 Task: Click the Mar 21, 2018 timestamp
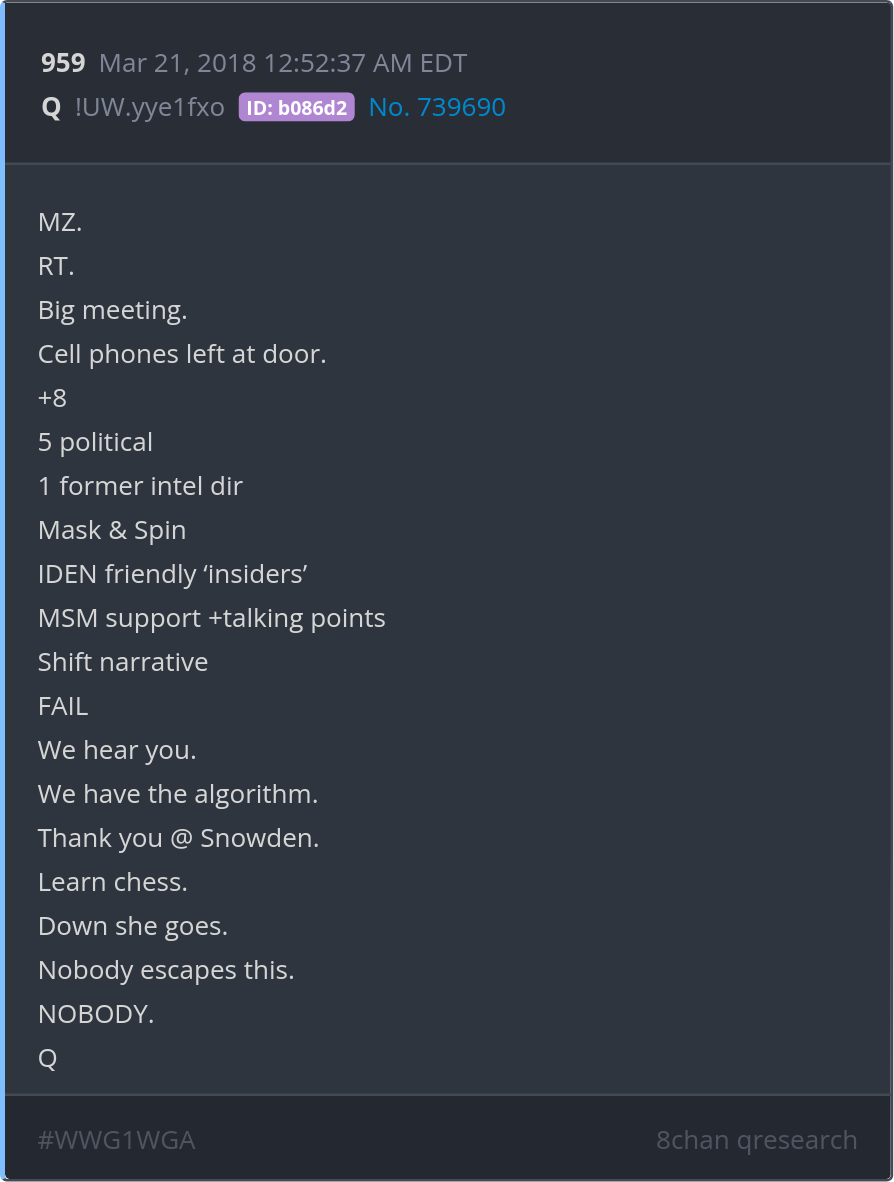point(283,64)
